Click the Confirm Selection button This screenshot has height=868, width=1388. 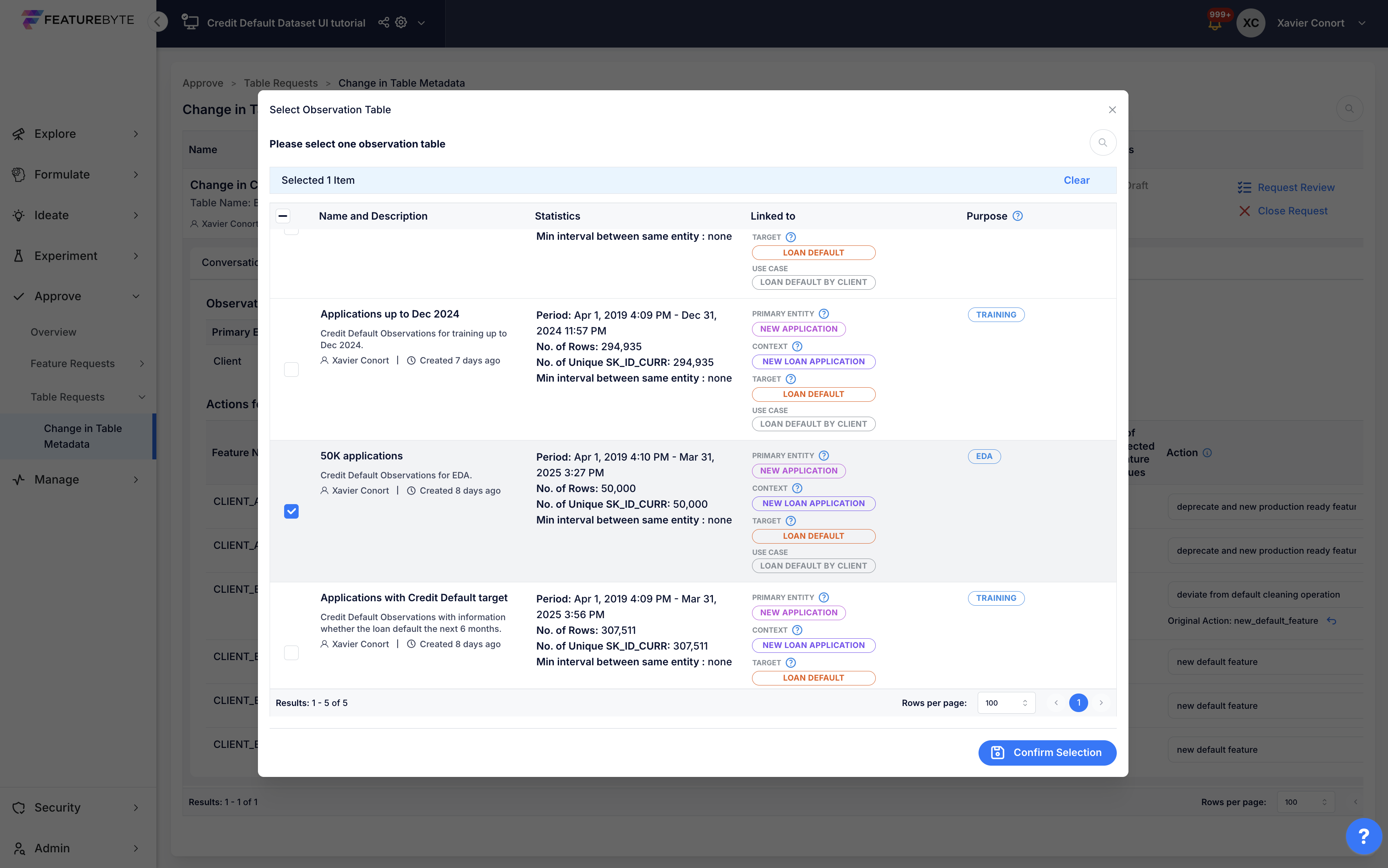pyautogui.click(x=1047, y=752)
